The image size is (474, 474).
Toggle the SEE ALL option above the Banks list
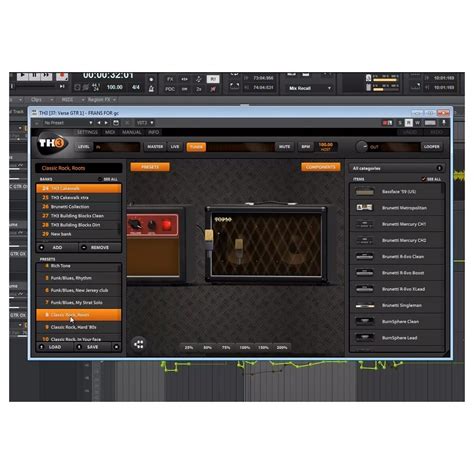pyautogui.click(x=108, y=179)
